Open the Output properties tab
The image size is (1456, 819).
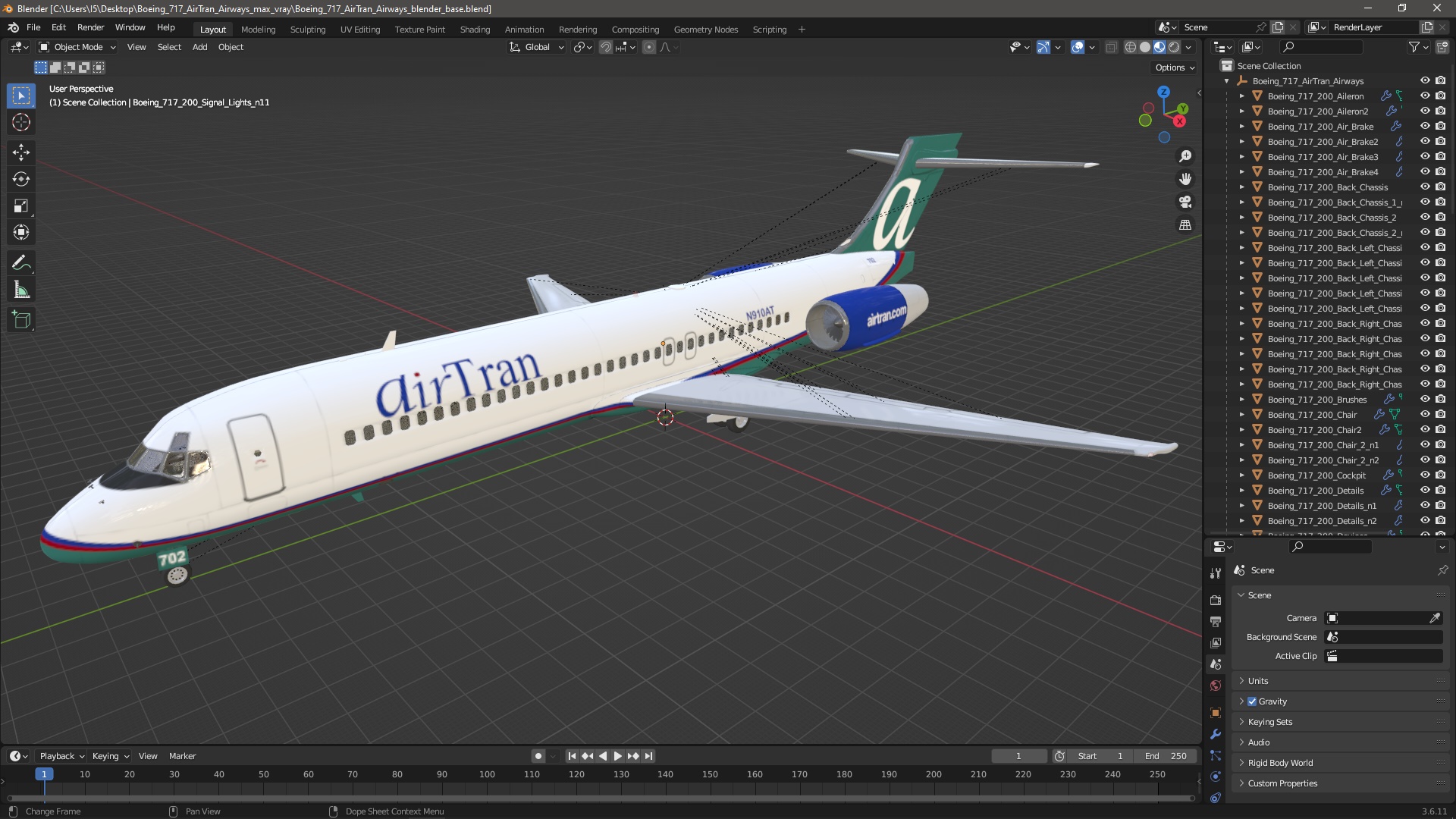(x=1216, y=621)
